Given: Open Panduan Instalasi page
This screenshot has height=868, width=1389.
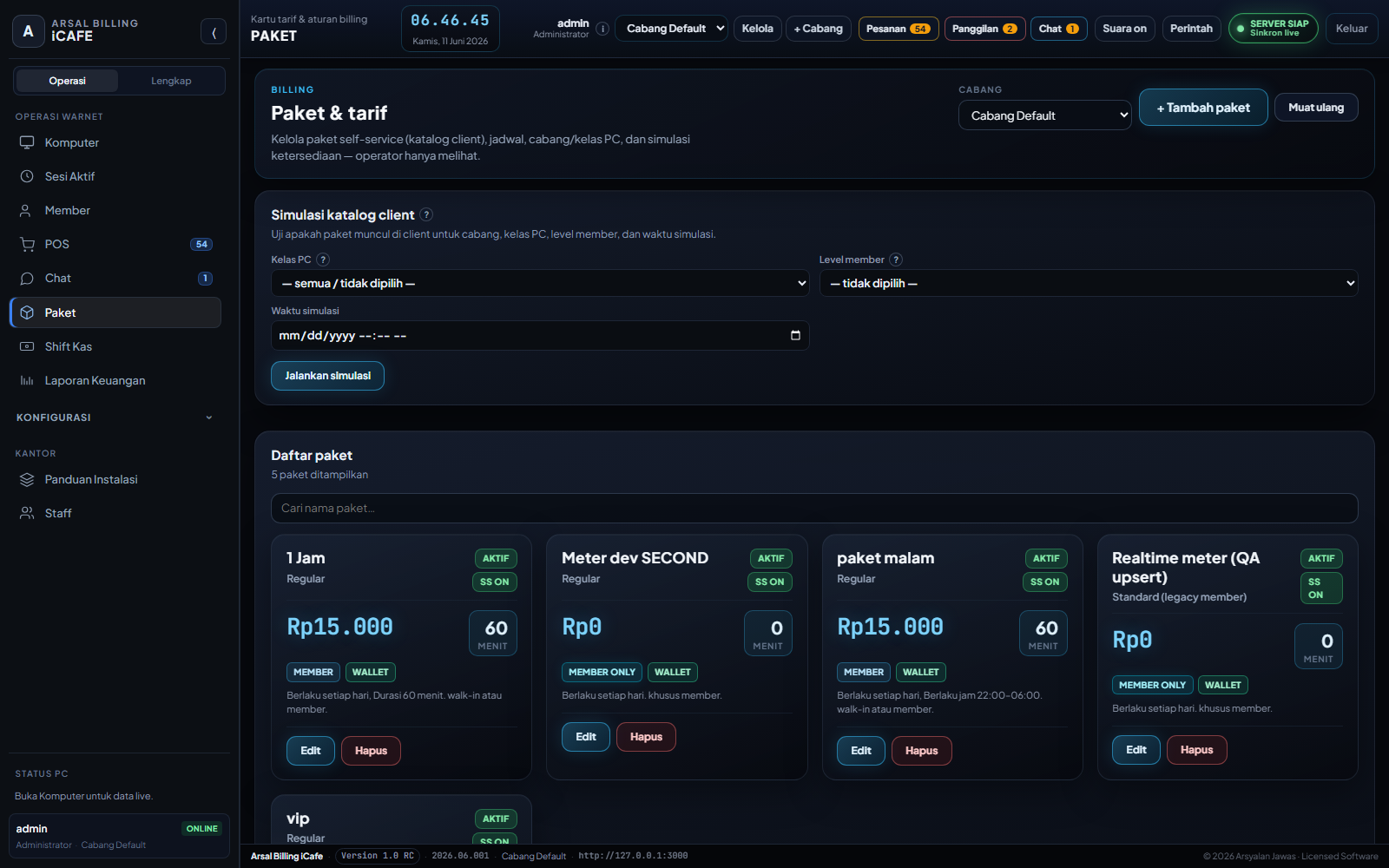Looking at the screenshot, I should click(x=115, y=479).
